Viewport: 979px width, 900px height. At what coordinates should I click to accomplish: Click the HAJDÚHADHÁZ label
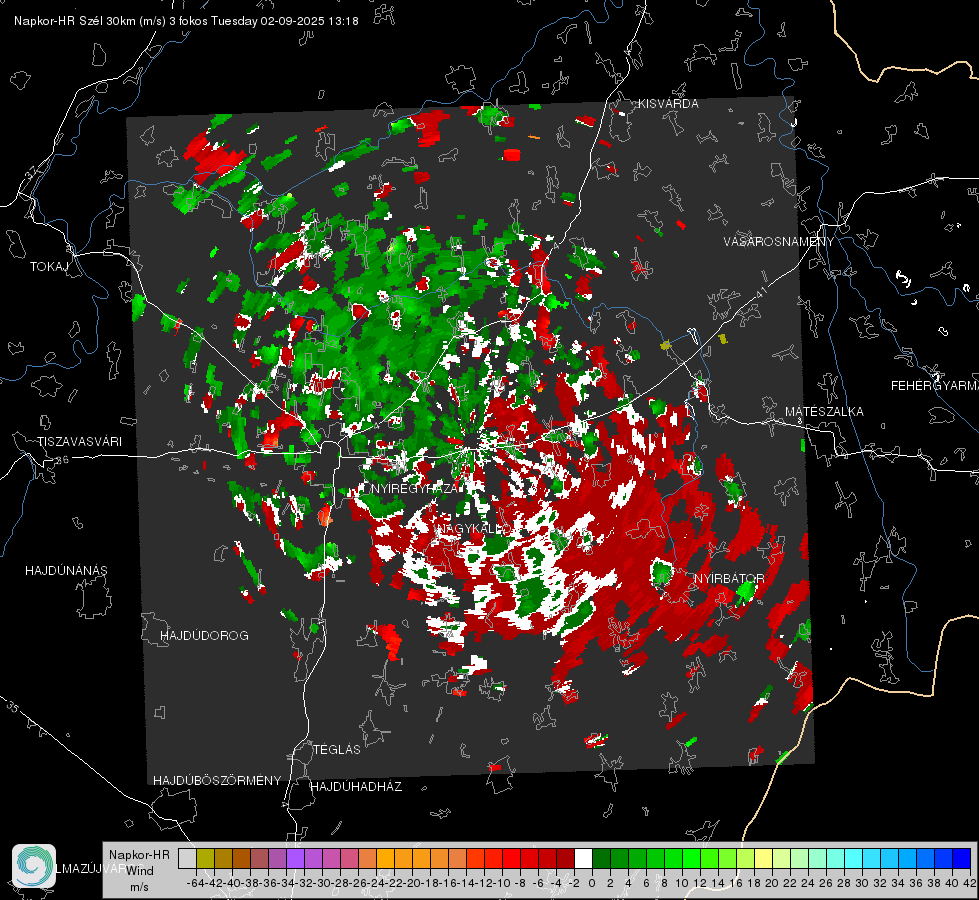[356, 787]
